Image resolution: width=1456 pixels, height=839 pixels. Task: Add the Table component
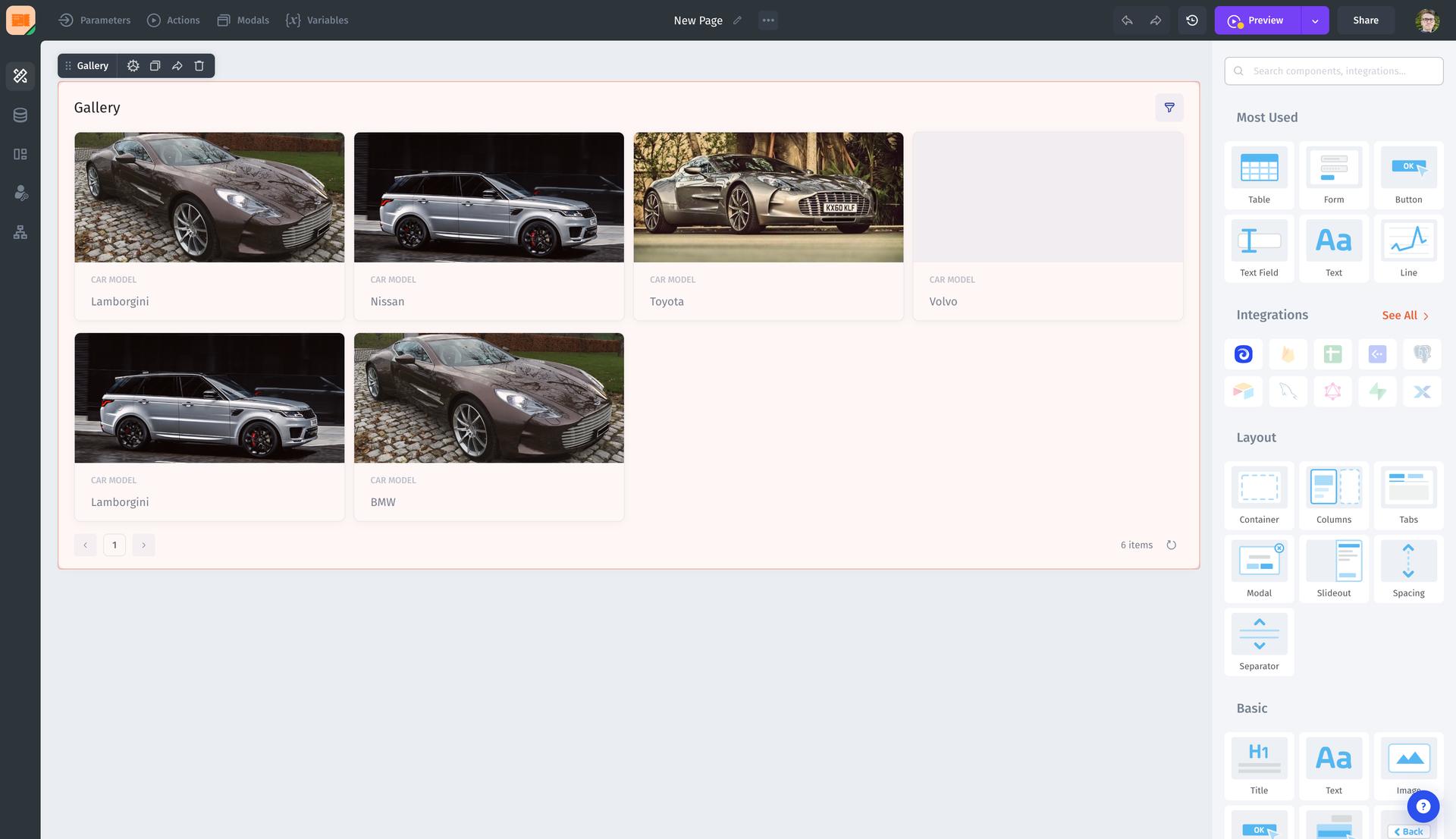1259,175
